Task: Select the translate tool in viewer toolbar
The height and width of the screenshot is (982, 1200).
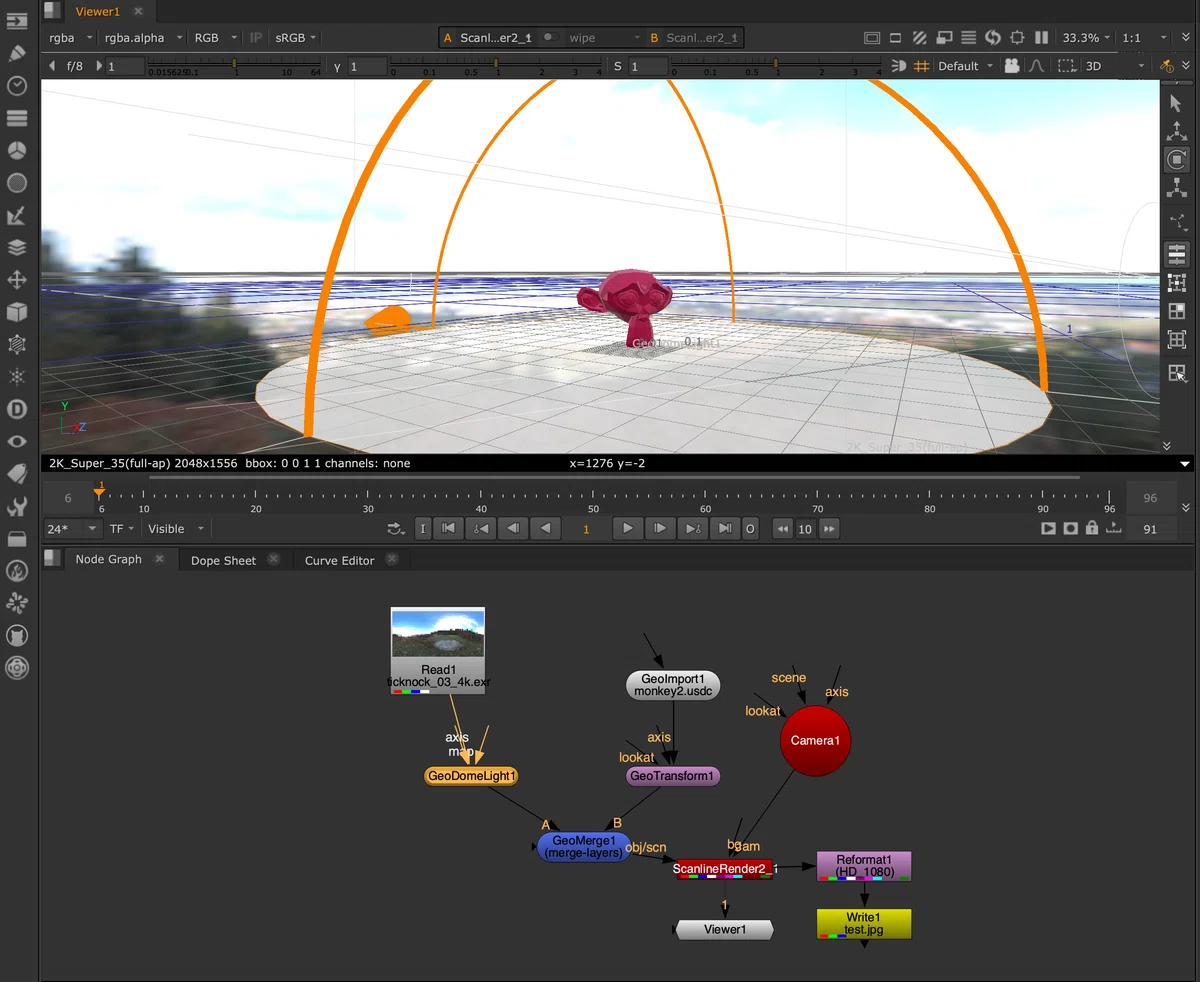Action: pos(1177,131)
